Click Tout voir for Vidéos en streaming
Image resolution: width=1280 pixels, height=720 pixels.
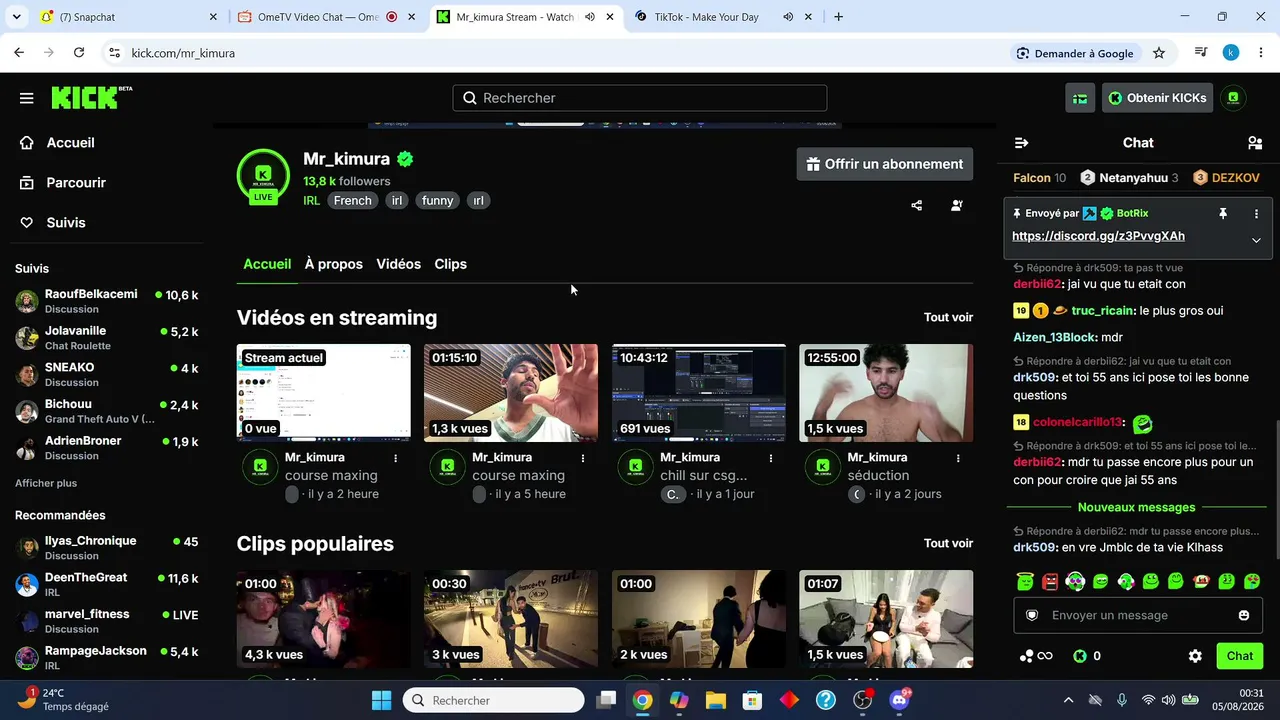[x=948, y=317]
